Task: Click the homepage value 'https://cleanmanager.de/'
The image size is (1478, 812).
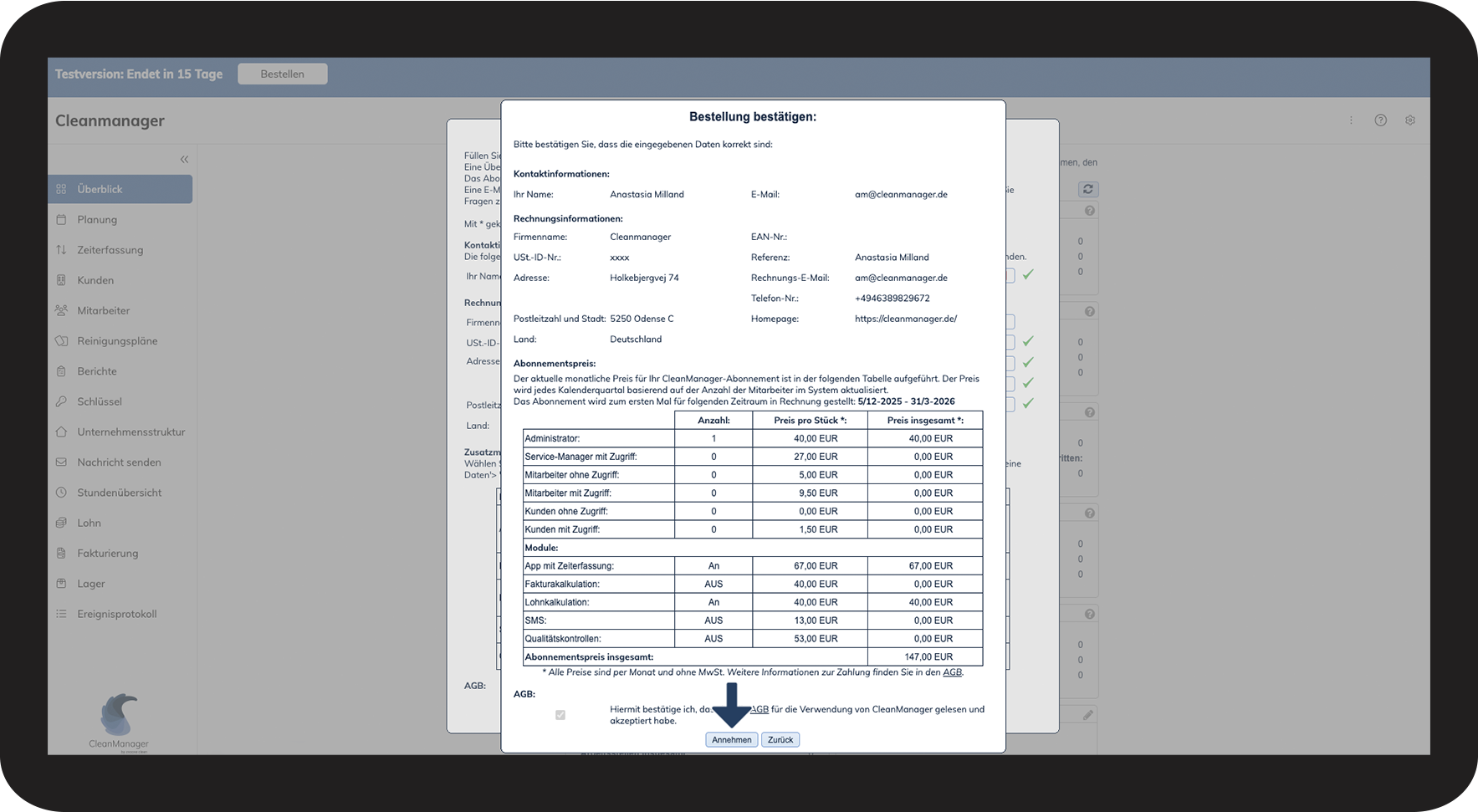Action: tap(906, 319)
